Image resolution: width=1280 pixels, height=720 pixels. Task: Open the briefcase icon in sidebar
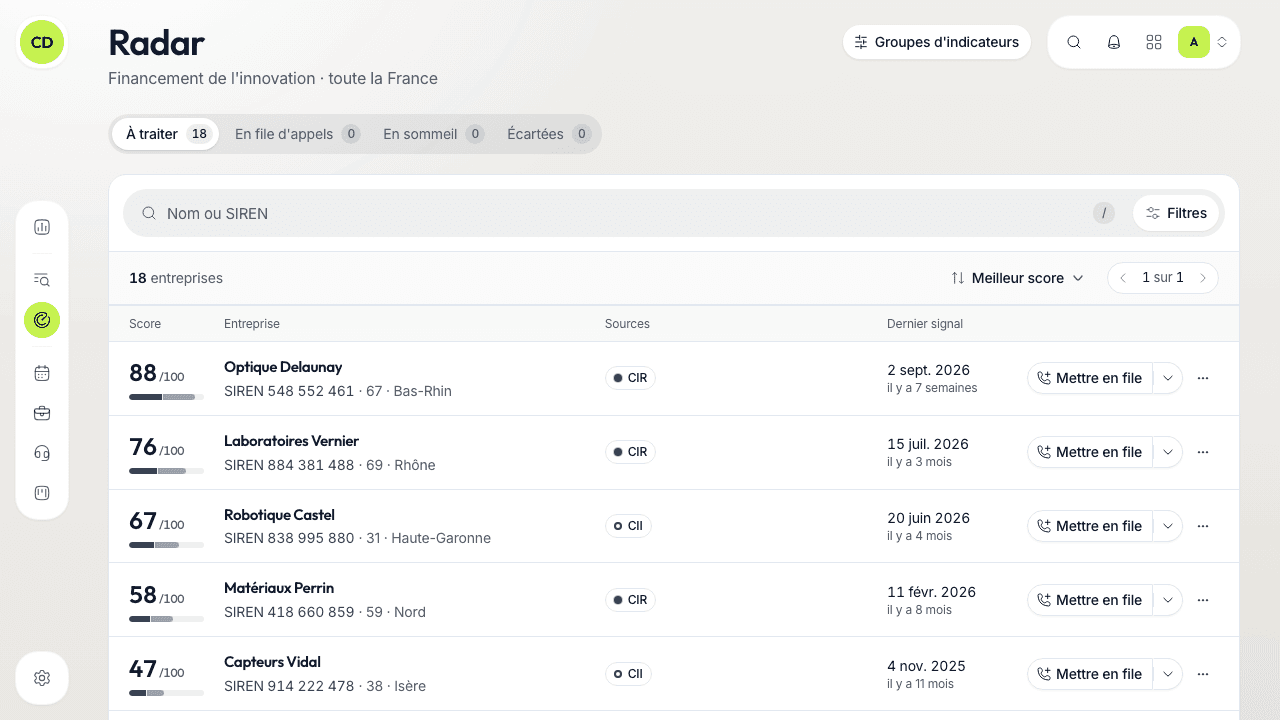(x=42, y=413)
